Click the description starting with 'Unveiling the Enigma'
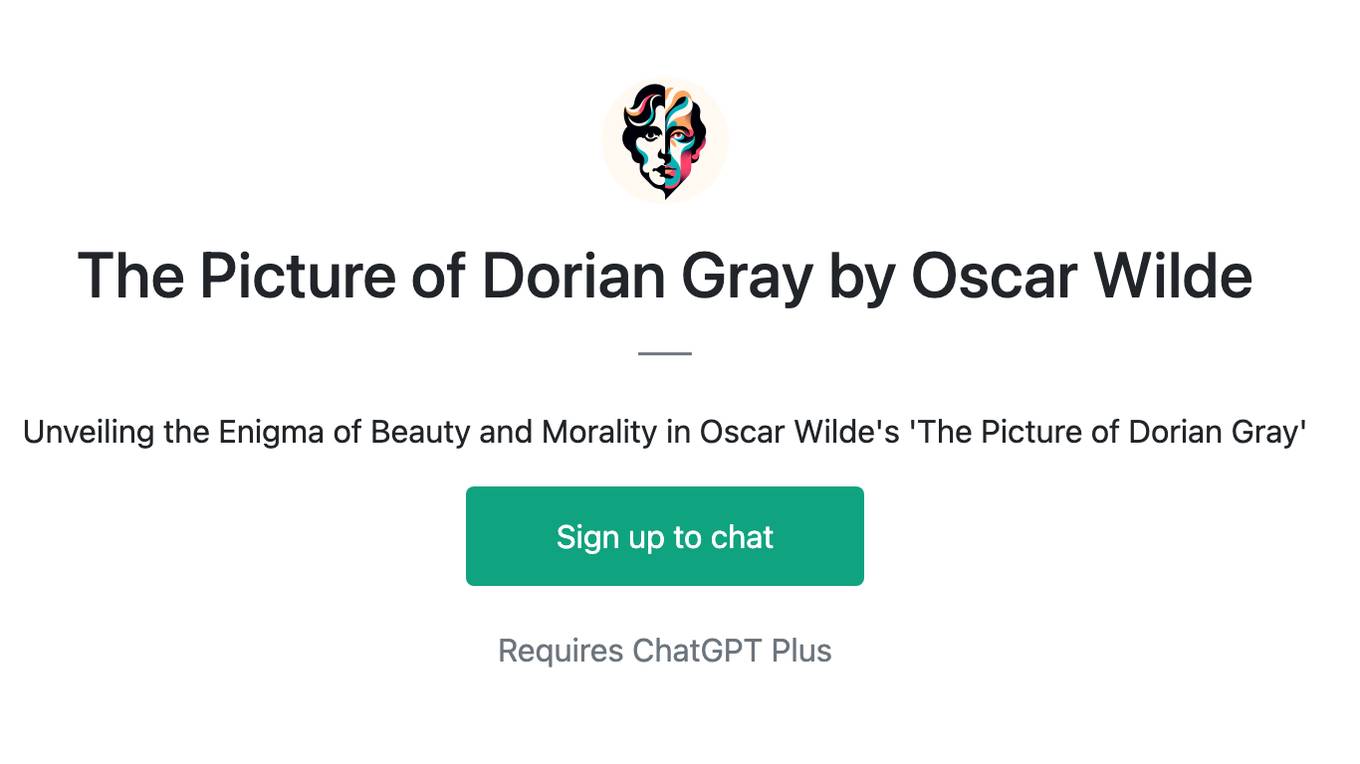 (x=665, y=432)
